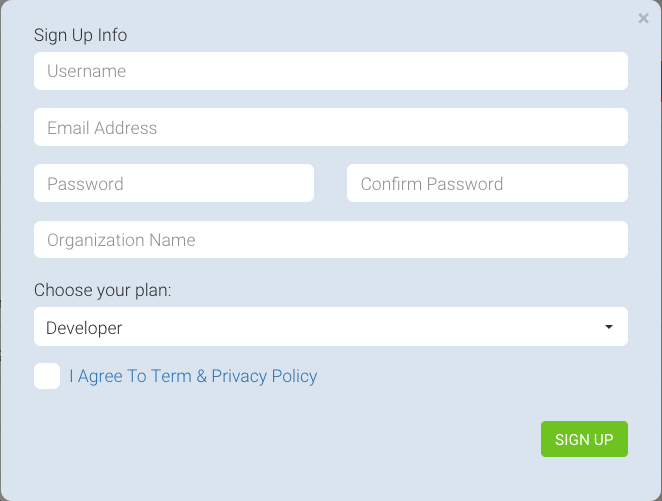Viewport: 662px width, 501px height.
Task: Focus the Email Address input
Action: point(330,127)
